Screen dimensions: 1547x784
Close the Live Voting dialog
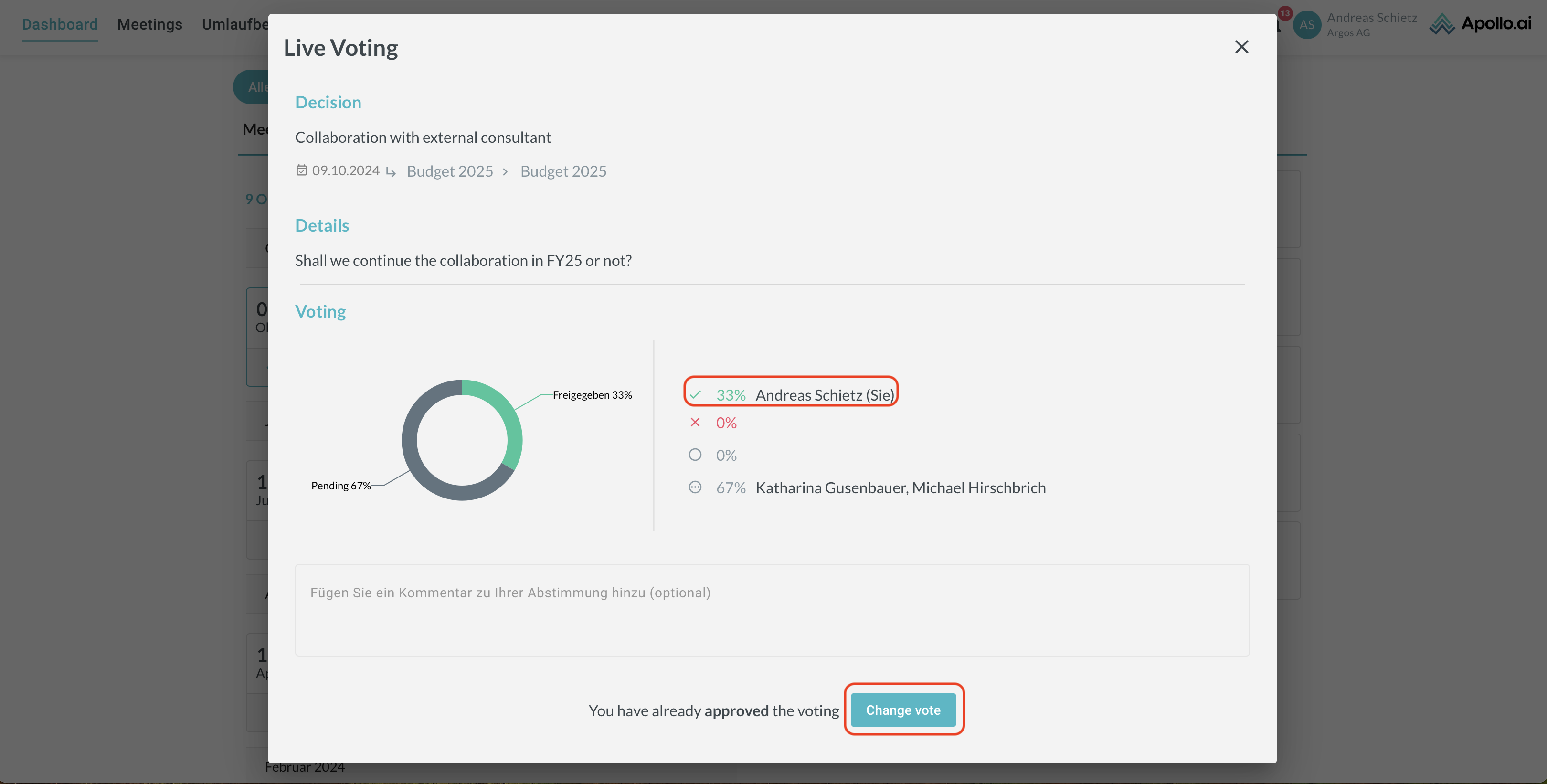pos(1241,47)
